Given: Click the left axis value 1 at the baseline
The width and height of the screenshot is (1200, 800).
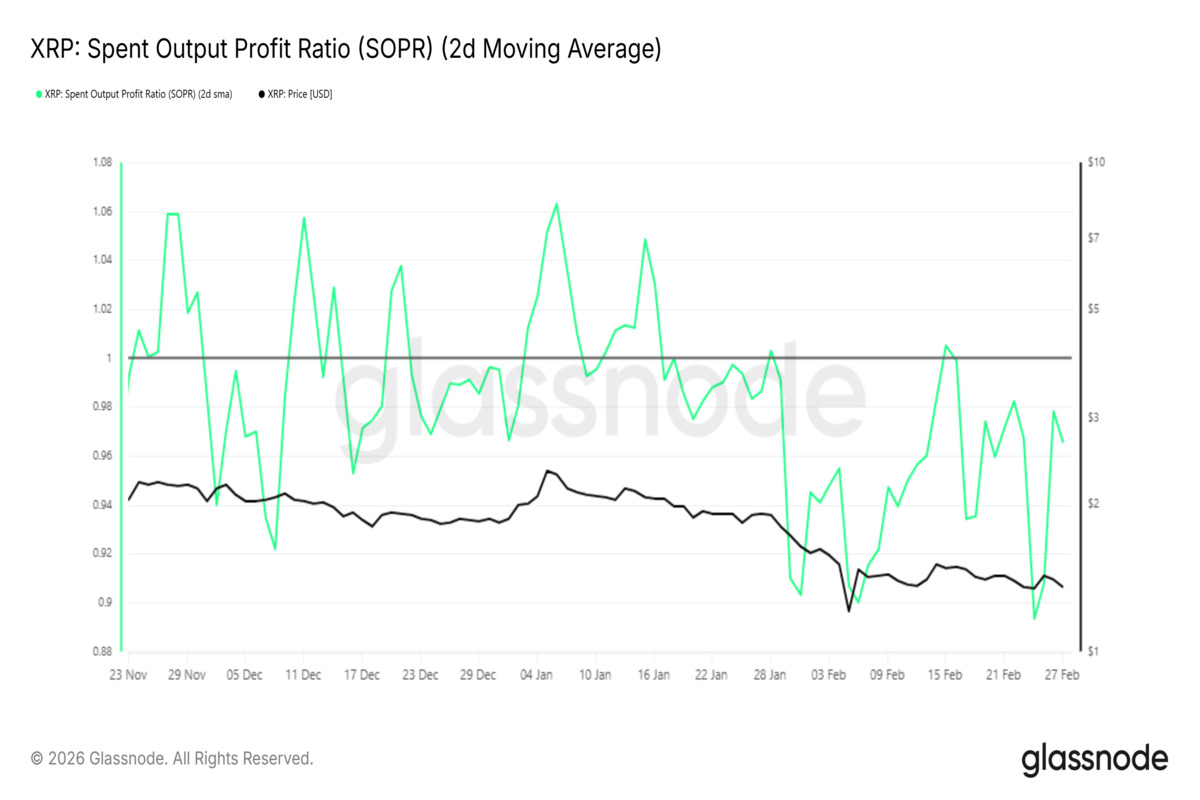Looking at the screenshot, I should point(108,358).
